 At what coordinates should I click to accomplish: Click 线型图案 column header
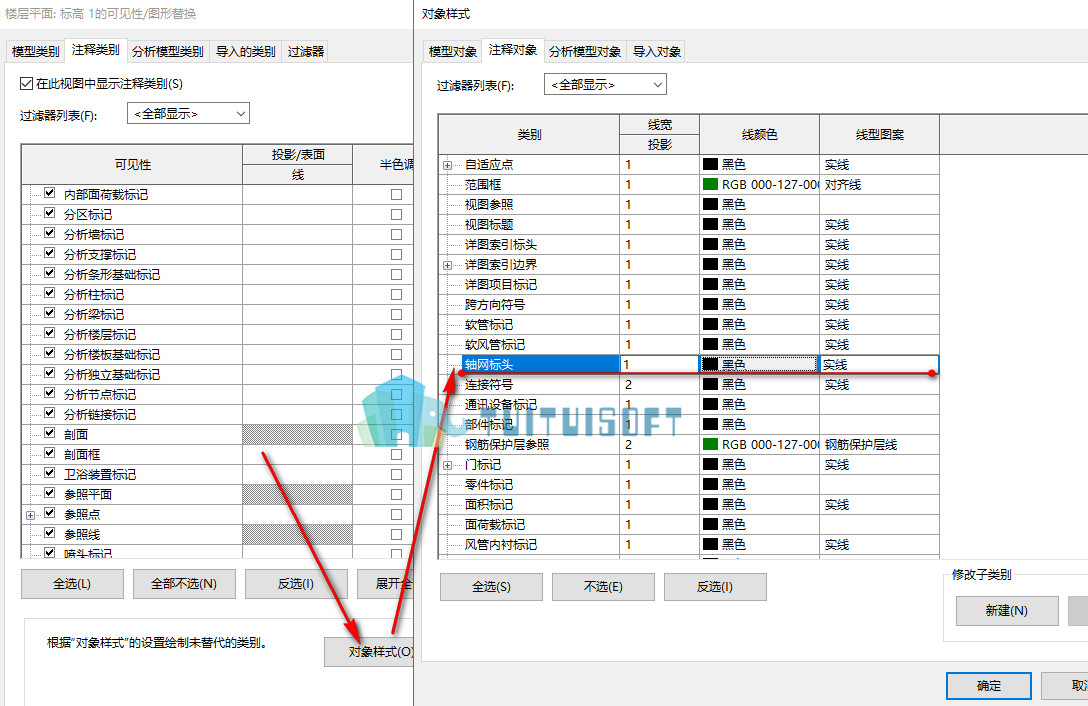[879, 135]
